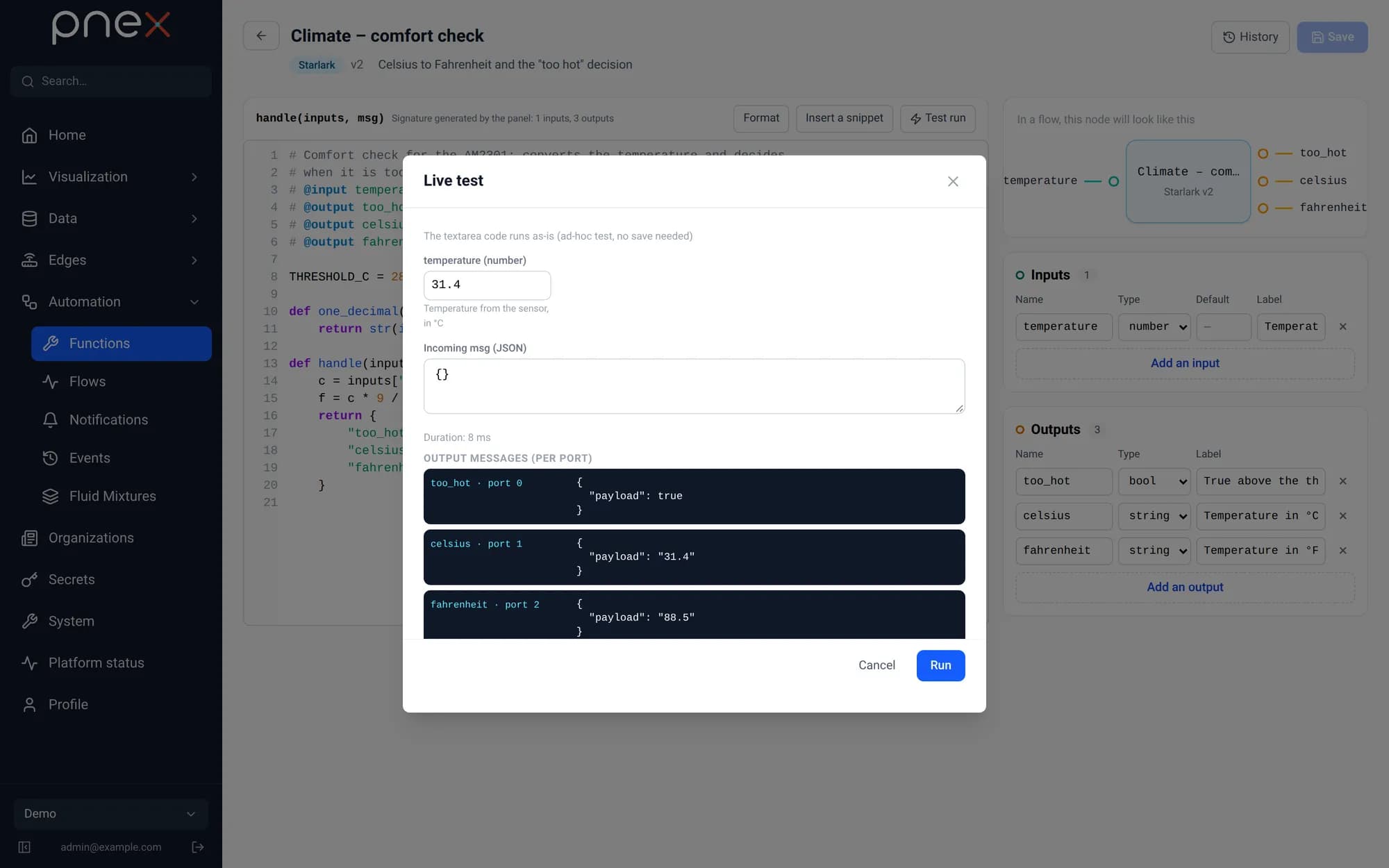Open Notifications in the sidebar
This screenshot has height=868, width=1389.
(122, 419)
